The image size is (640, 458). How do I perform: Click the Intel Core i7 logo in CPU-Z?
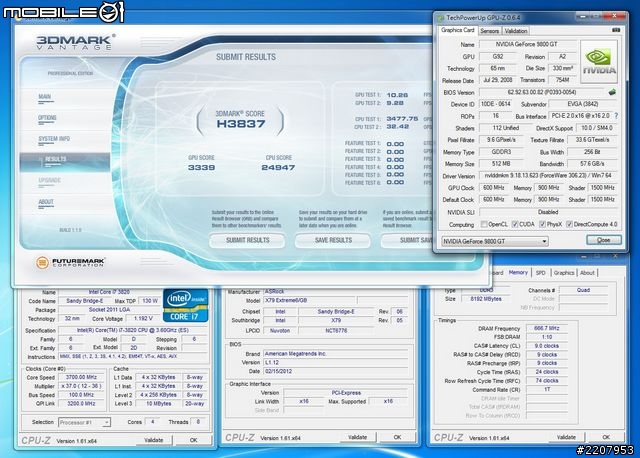(186, 305)
